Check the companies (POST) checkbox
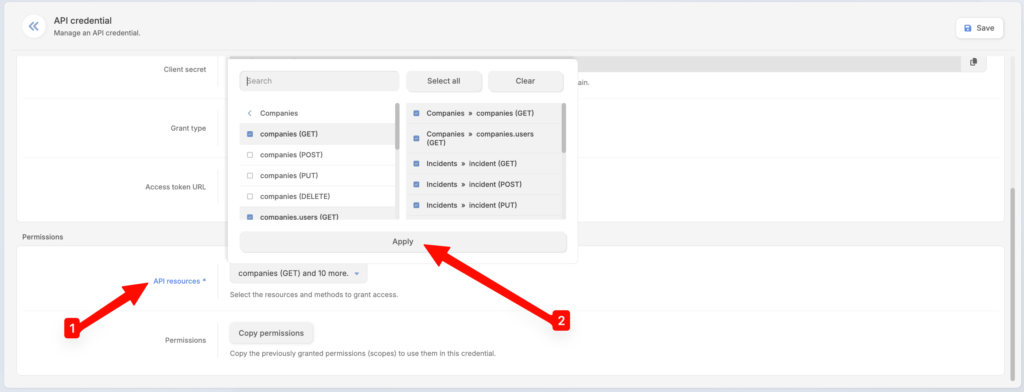The image size is (1024, 392). (250, 155)
